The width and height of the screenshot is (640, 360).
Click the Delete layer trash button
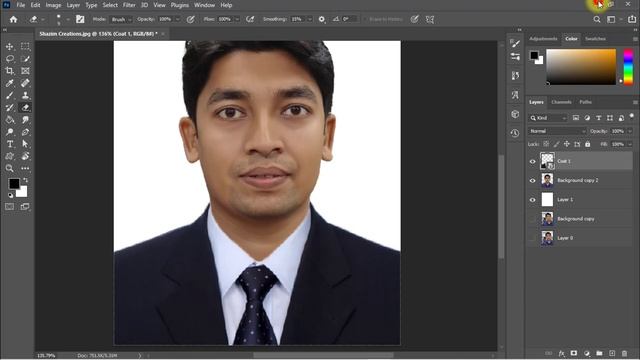pyautogui.click(x=624, y=353)
